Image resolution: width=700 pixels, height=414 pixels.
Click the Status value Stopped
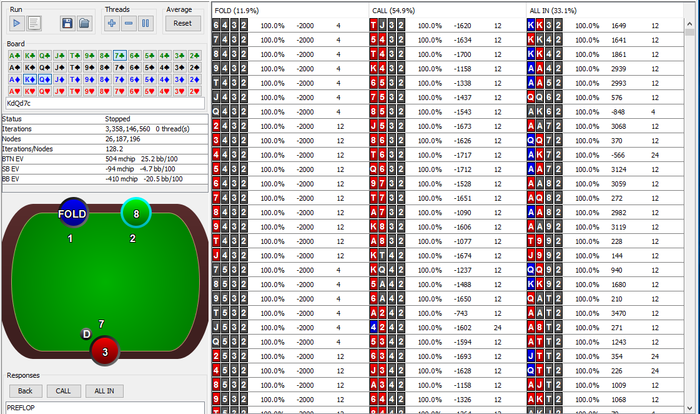117,119
